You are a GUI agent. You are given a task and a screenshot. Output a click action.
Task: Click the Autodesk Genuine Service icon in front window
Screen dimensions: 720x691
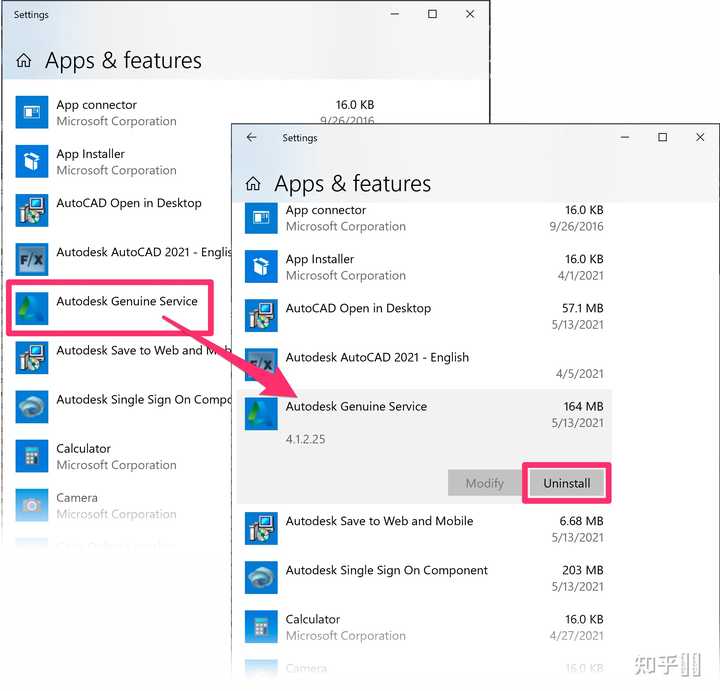[261, 414]
